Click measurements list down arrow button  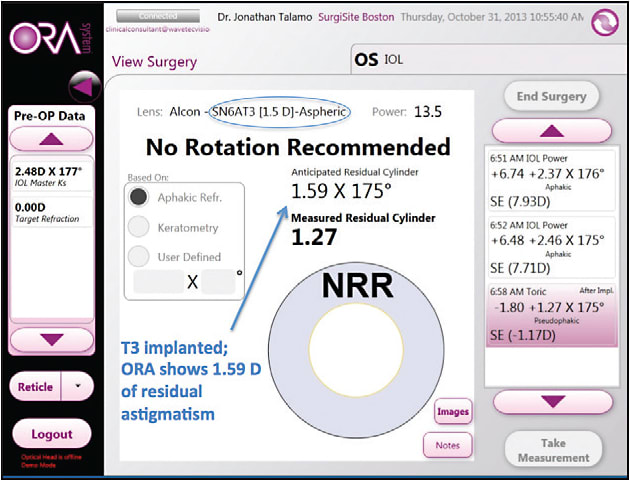tap(553, 401)
